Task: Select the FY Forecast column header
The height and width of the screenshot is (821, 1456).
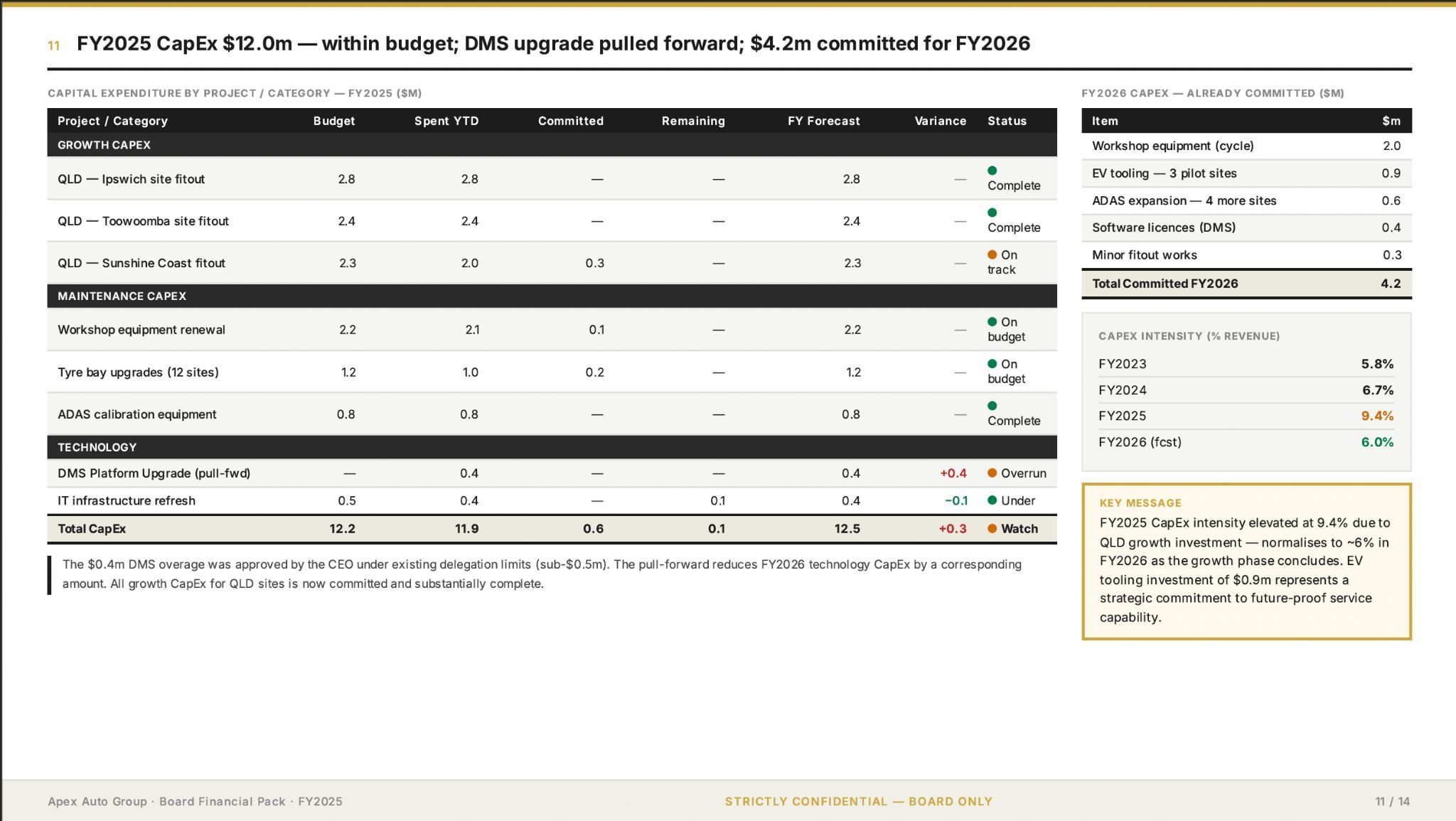Action: pos(823,121)
